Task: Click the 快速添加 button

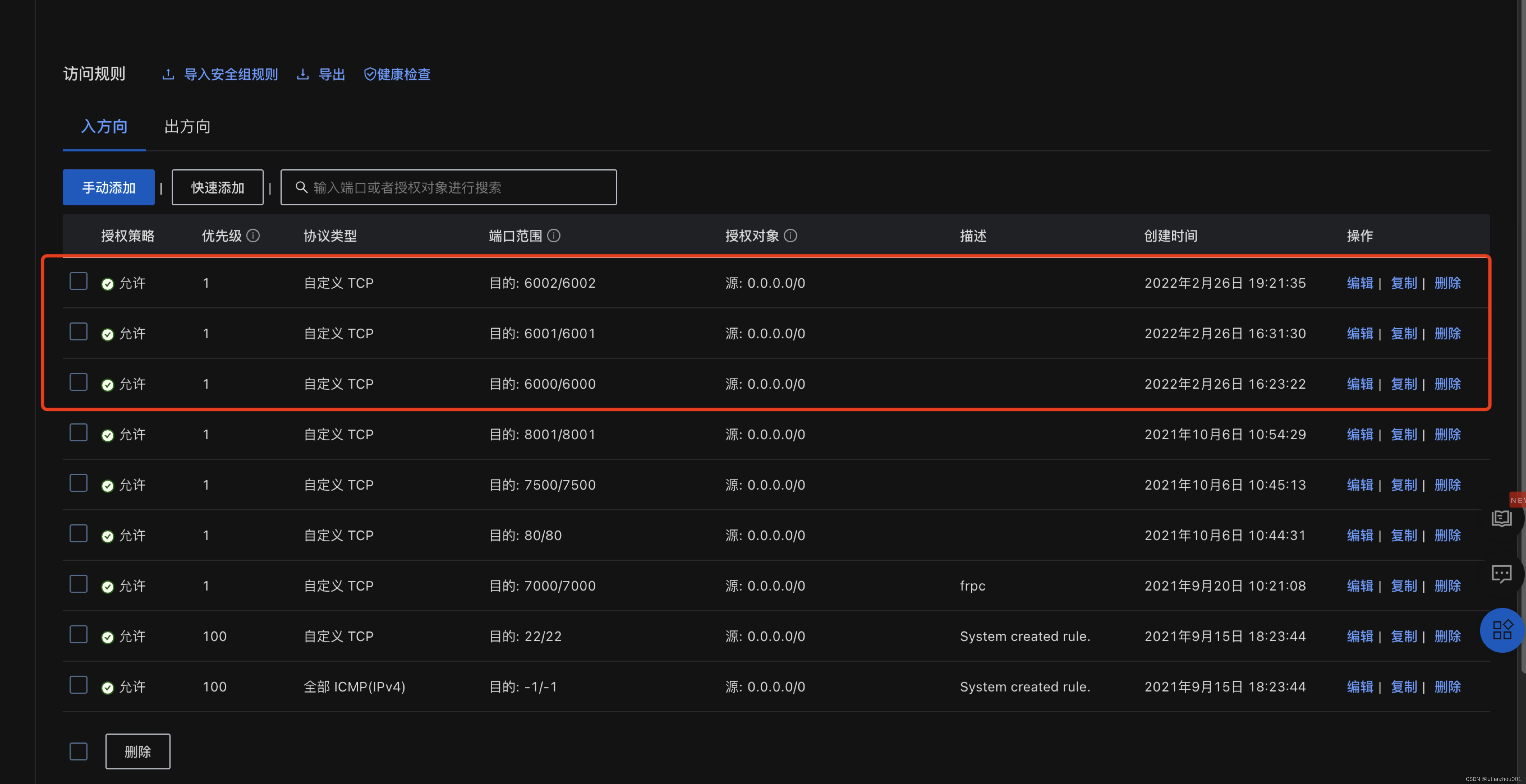Action: point(217,188)
